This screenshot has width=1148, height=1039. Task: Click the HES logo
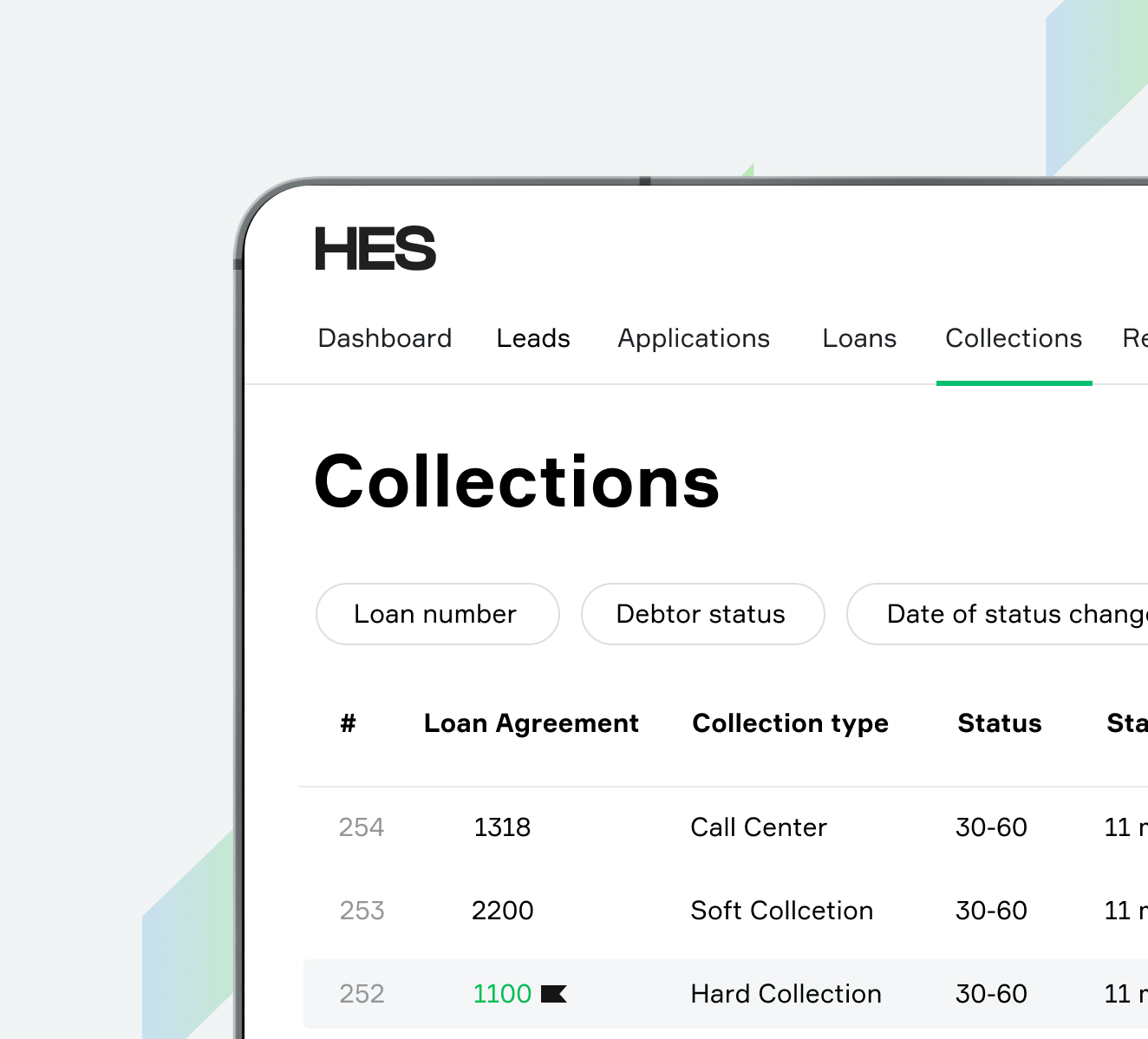pos(375,249)
